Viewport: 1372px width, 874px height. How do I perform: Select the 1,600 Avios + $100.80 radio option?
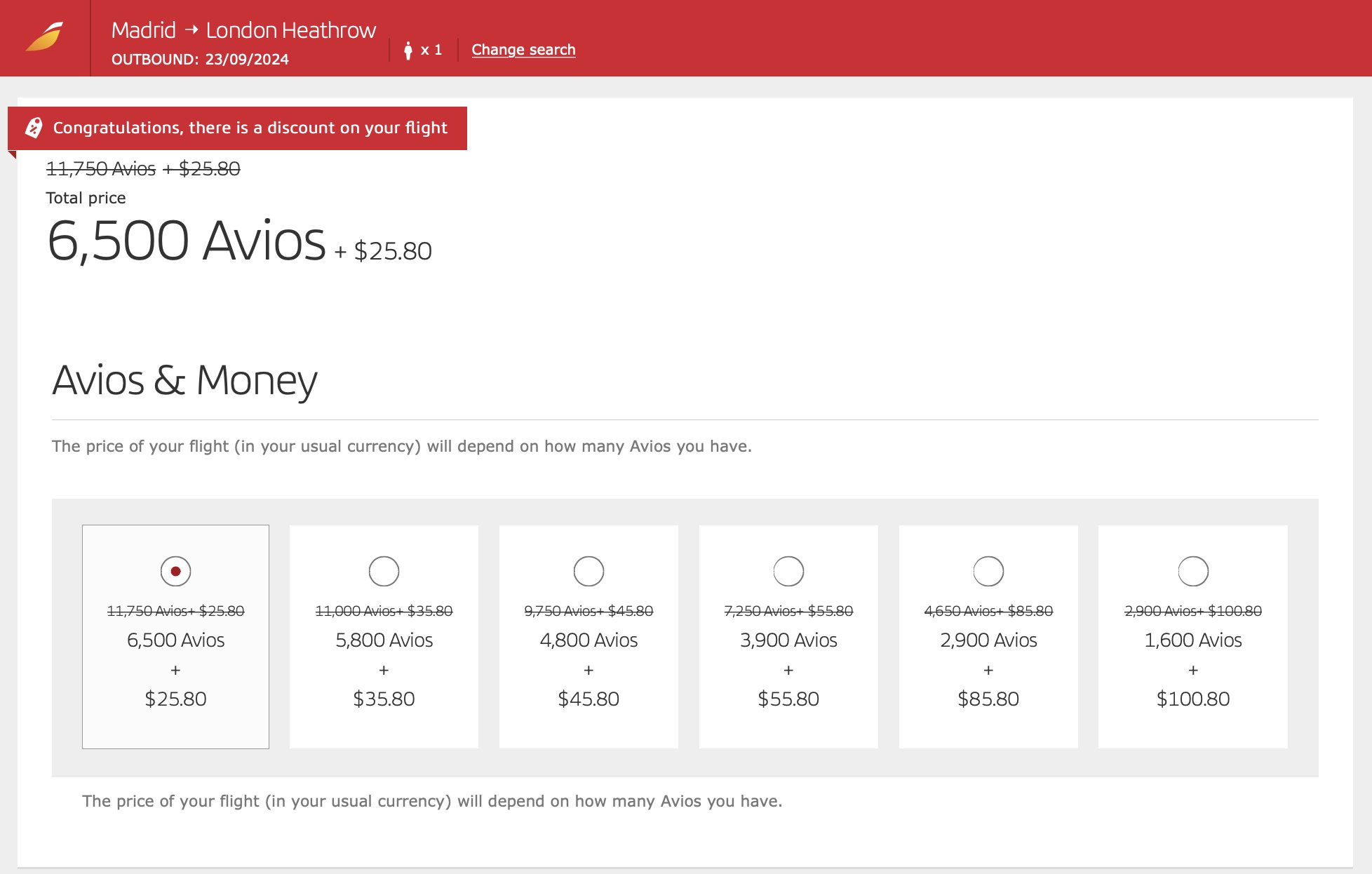(x=1193, y=571)
